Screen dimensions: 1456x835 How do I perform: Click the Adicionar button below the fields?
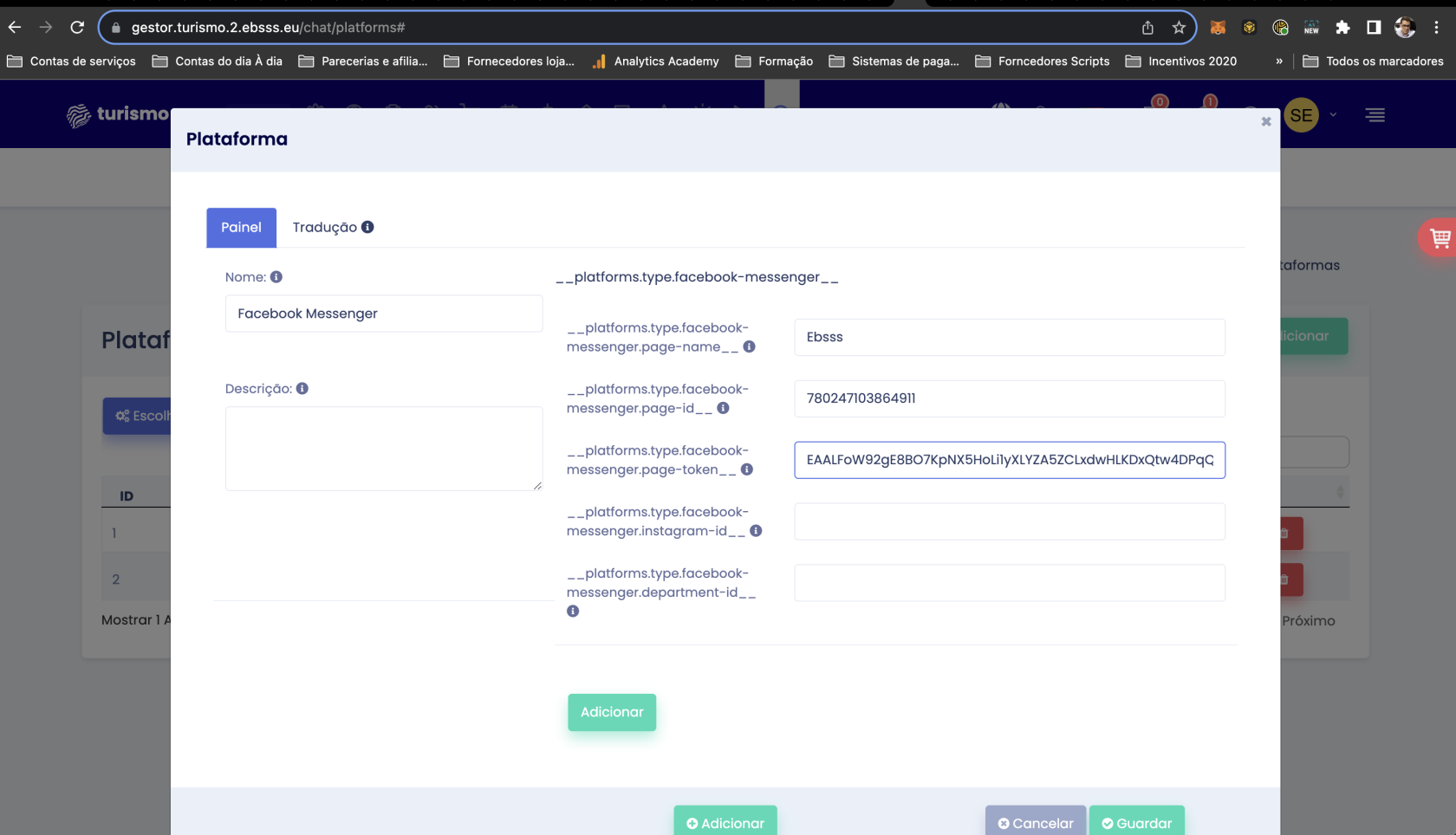coord(612,712)
